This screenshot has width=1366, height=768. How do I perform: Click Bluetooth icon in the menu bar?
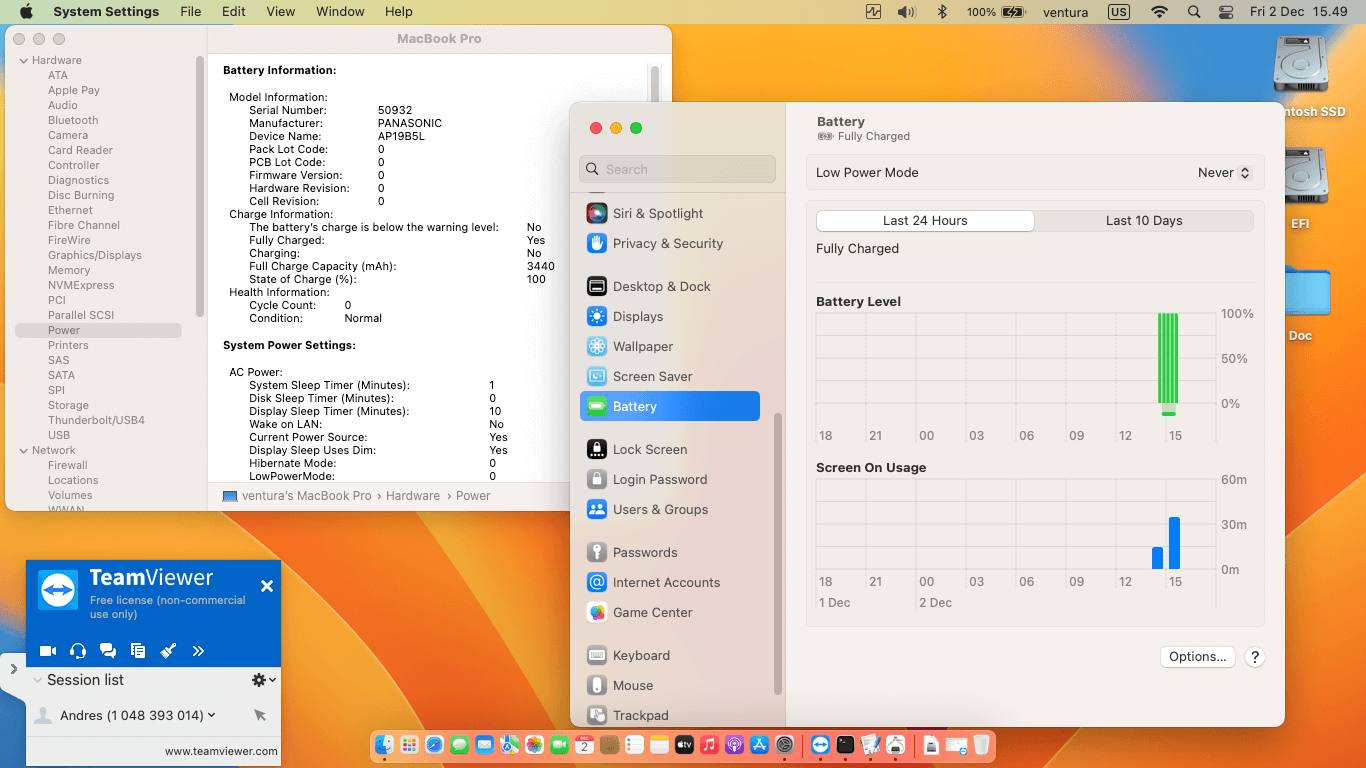point(941,12)
